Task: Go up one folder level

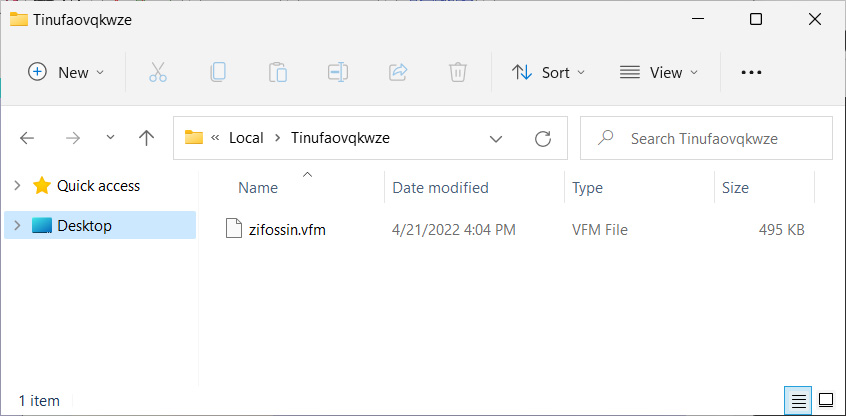Action: [x=147, y=138]
